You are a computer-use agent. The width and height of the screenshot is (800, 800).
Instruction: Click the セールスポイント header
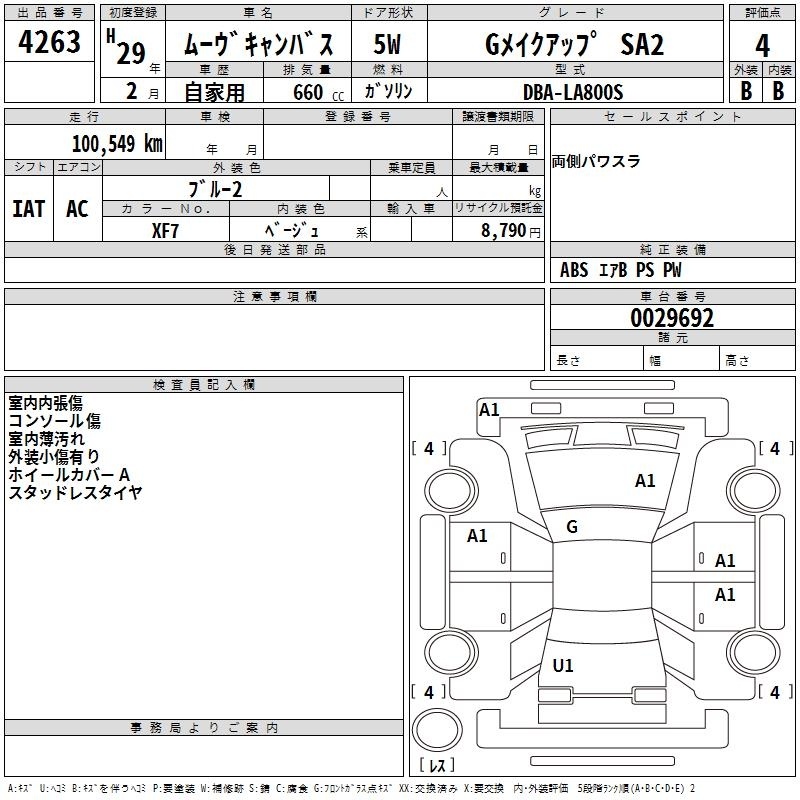672,116
